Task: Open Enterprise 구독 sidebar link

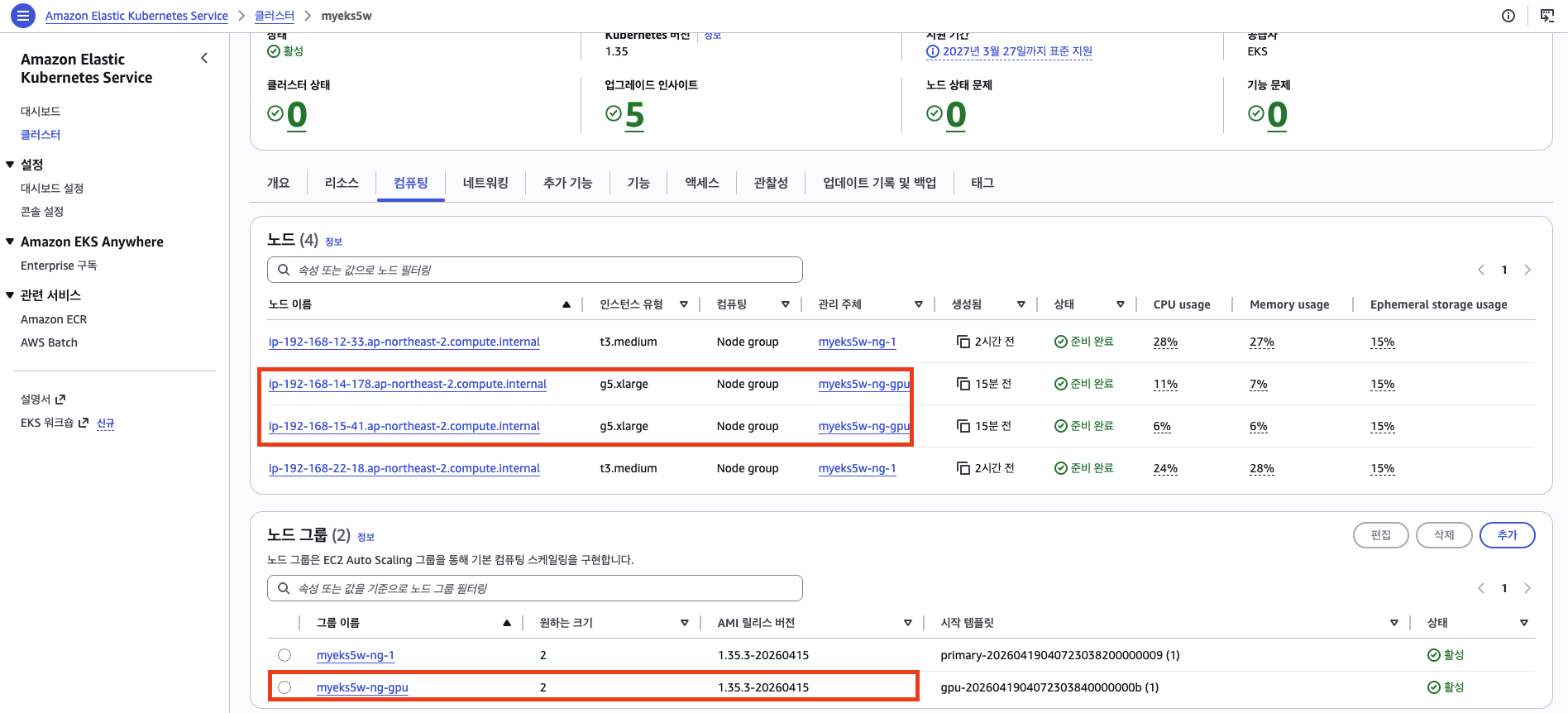Action: point(59,266)
